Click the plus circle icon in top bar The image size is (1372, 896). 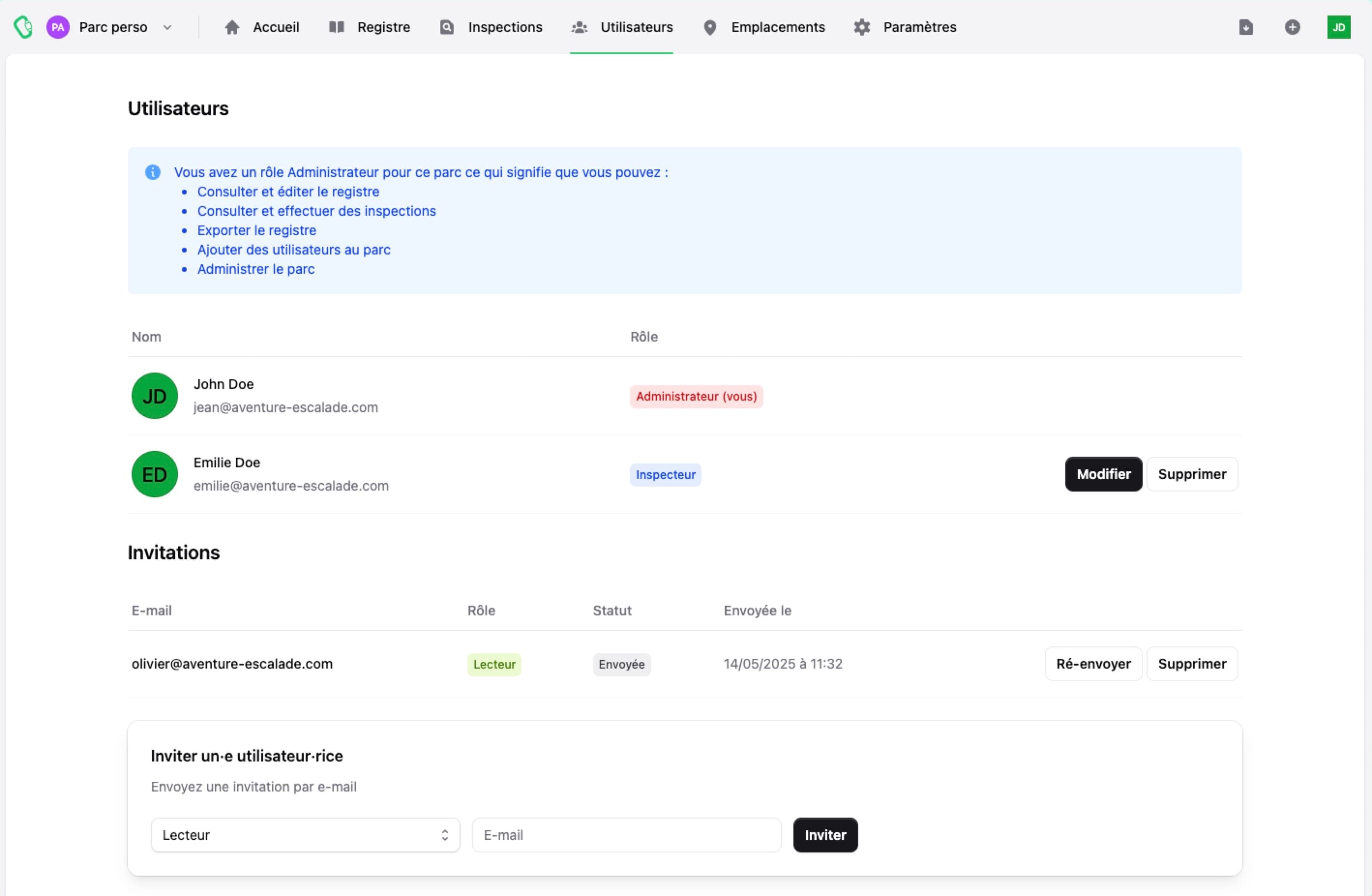(1292, 27)
